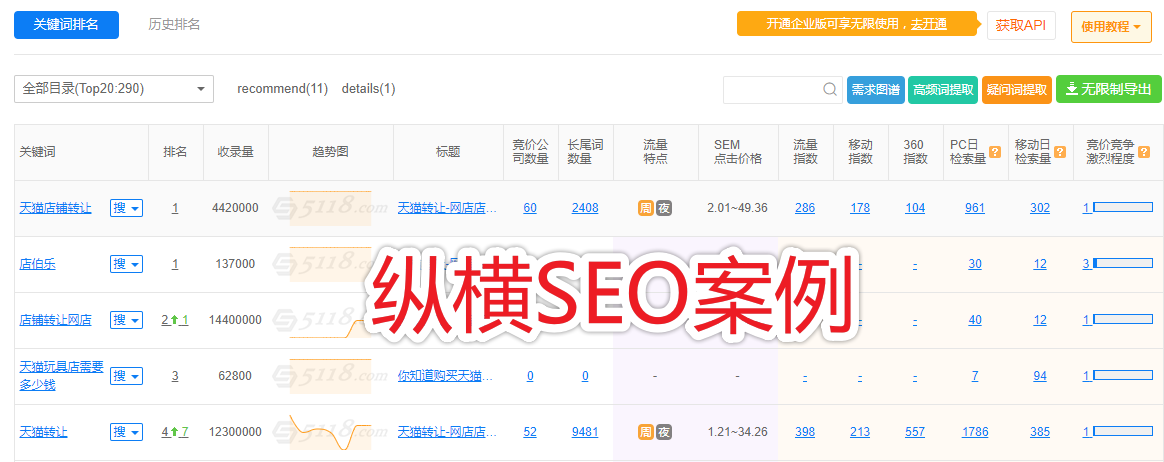
Task: Click the 需求图谱 button
Action: pos(876,90)
